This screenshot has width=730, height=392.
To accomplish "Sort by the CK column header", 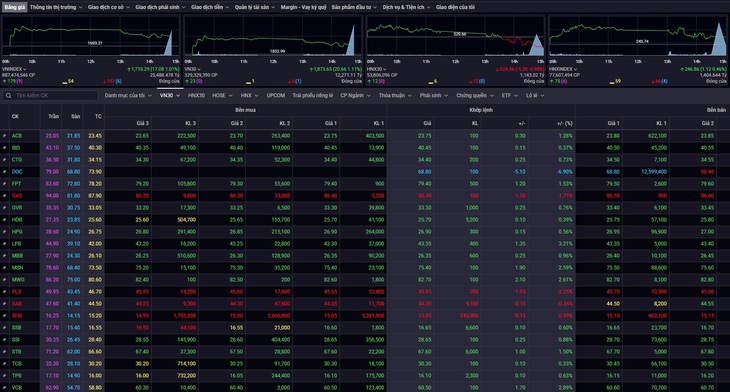I will (x=15, y=116).
